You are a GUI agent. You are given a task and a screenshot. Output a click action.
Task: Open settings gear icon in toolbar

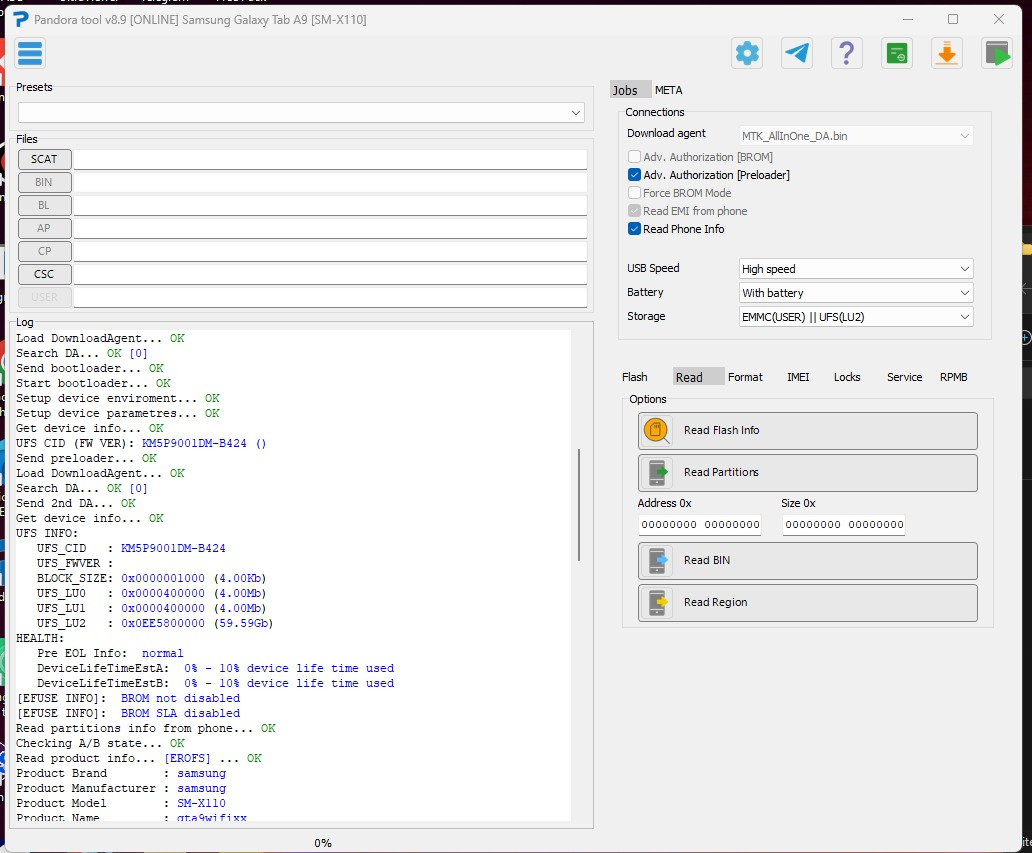747,53
